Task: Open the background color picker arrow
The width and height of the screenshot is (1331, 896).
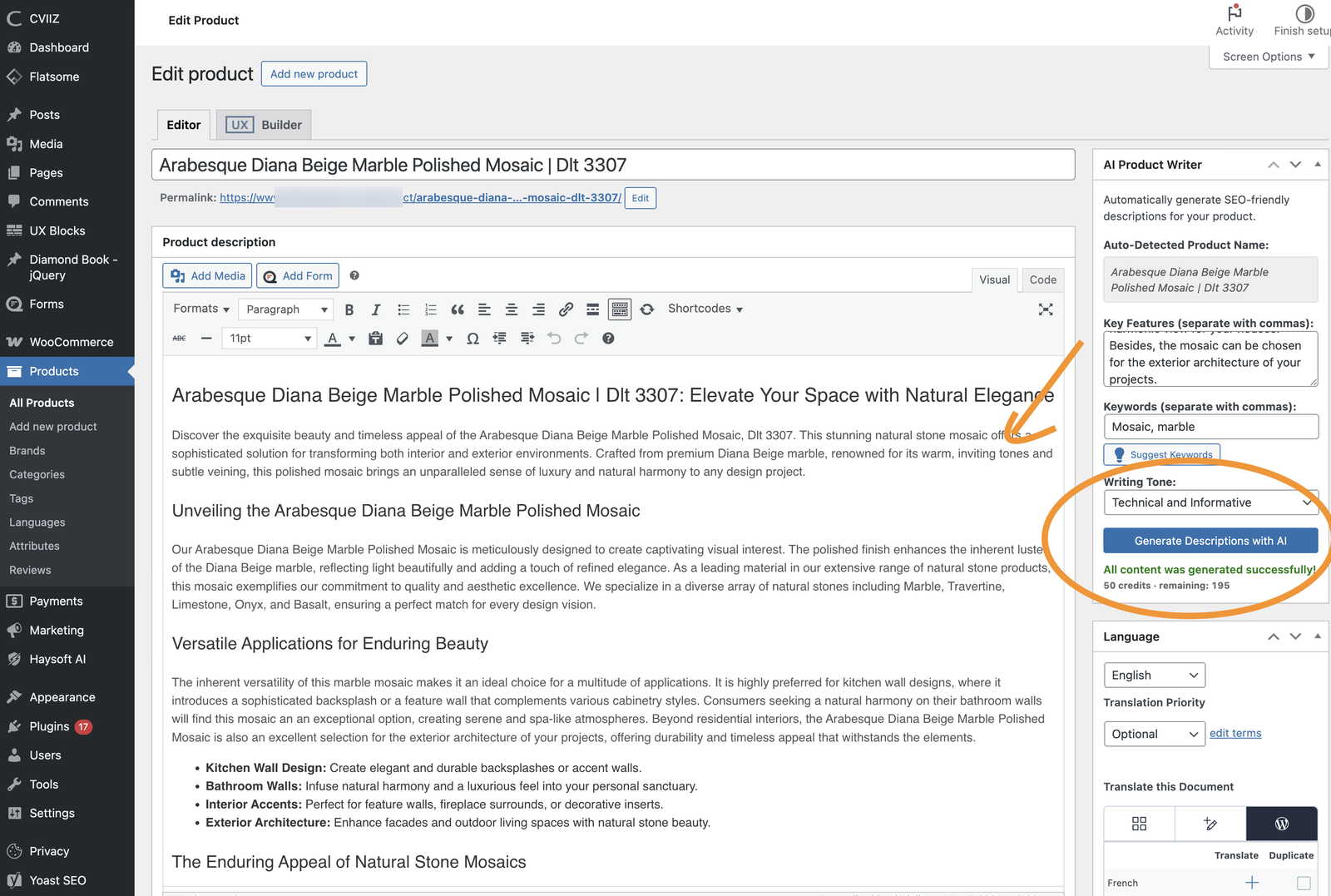Action: coord(449,339)
